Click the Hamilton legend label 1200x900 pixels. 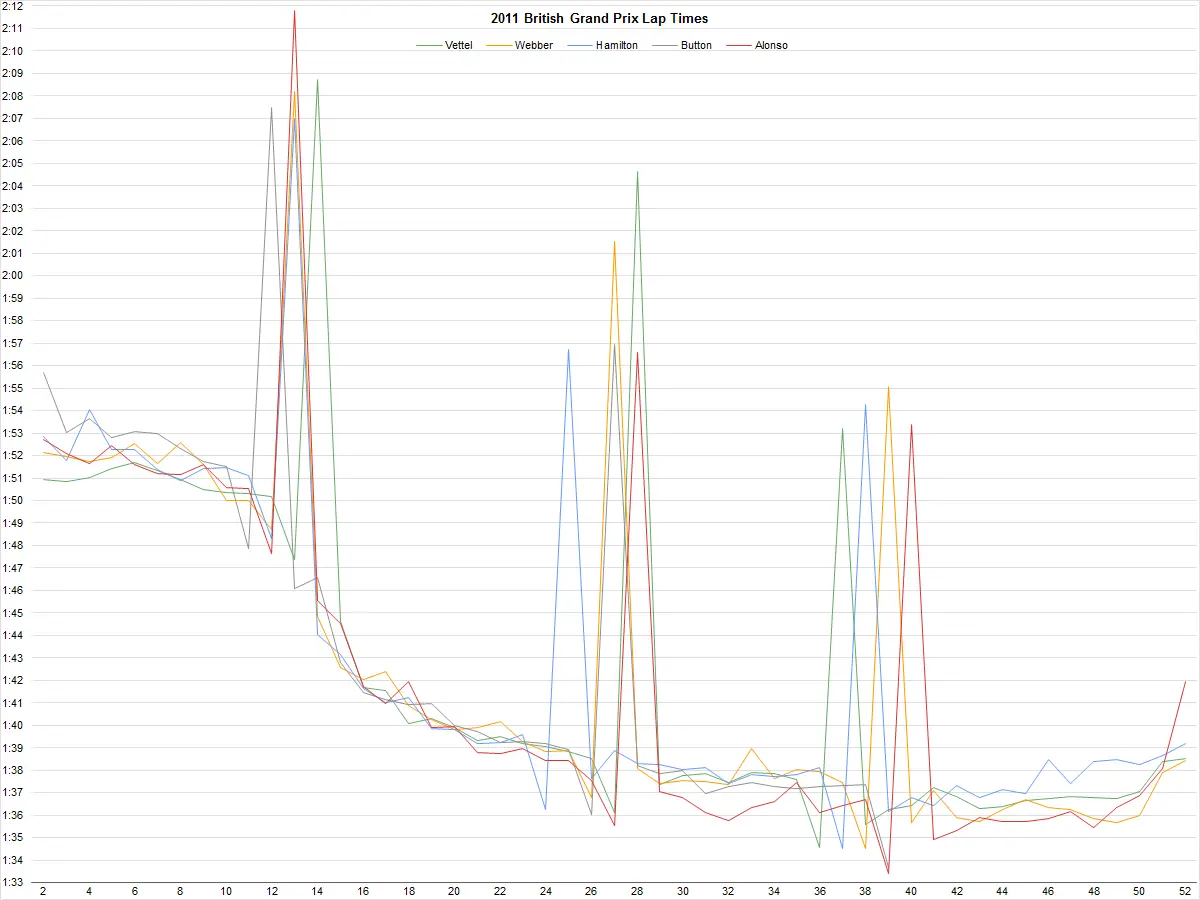pyautogui.click(x=616, y=45)
